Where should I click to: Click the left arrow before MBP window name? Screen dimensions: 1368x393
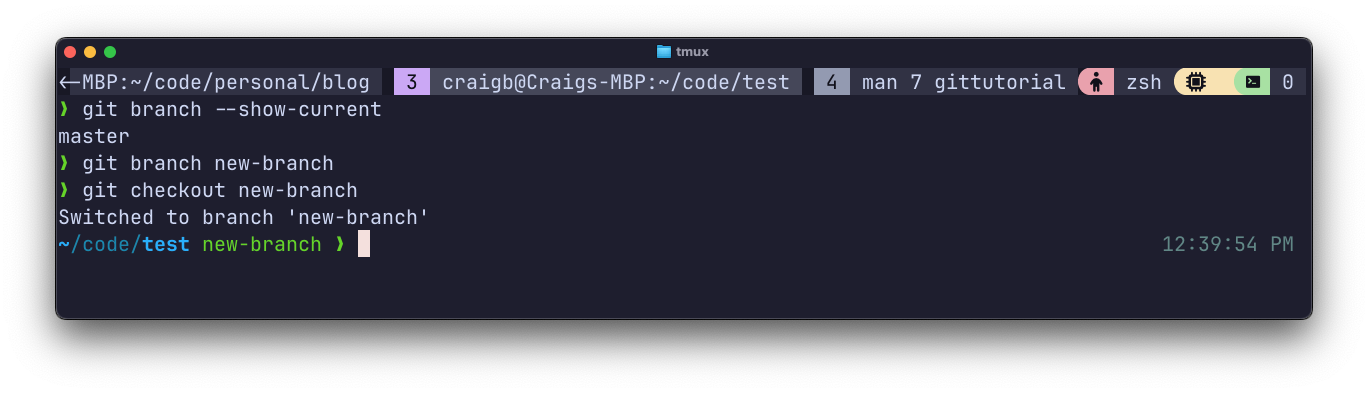pos(70,82)
